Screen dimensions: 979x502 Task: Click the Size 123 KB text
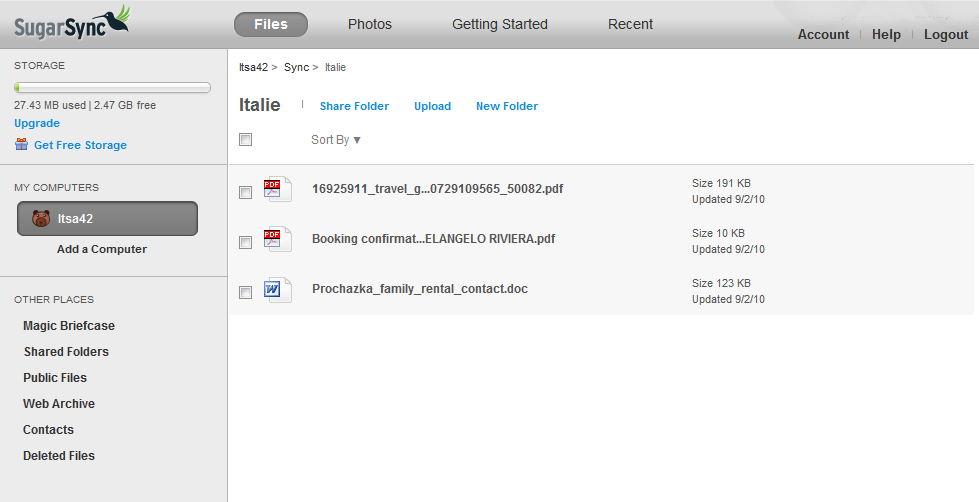pyautogui.click(x=721, y=283)
